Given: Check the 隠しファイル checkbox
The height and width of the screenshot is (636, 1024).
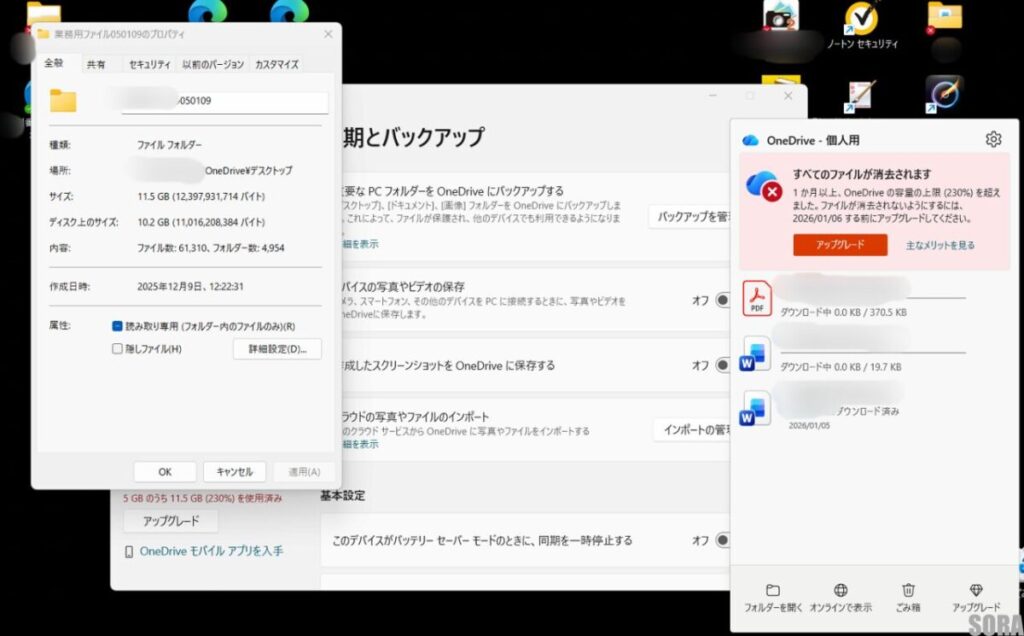Looking at the screenshot, I should tap(117, 348).
